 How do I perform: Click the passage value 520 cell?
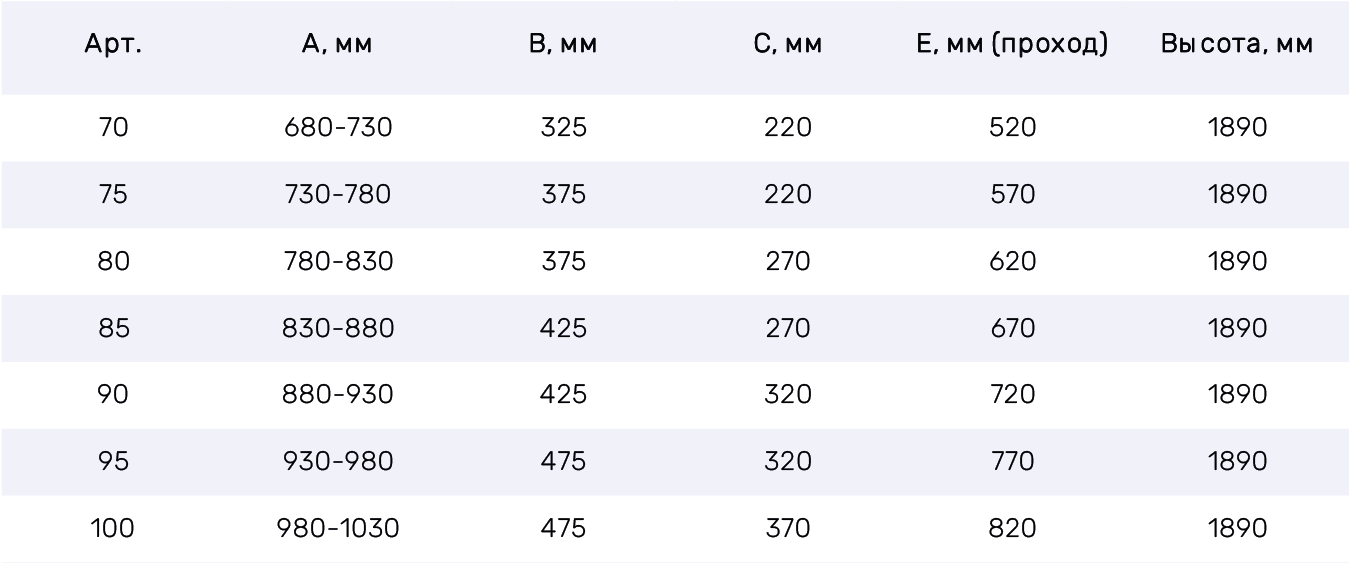pyautogui.click(x=1012, y=128)
